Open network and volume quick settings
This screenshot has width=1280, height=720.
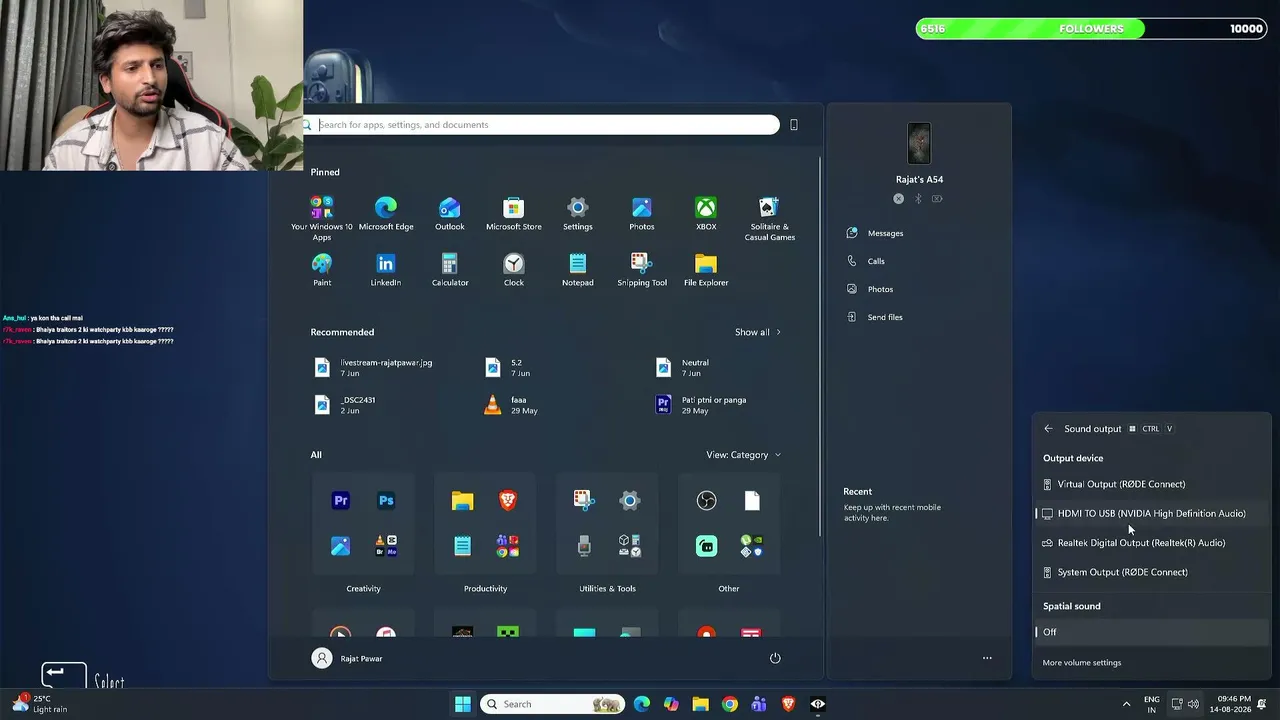click(1185, 704)
